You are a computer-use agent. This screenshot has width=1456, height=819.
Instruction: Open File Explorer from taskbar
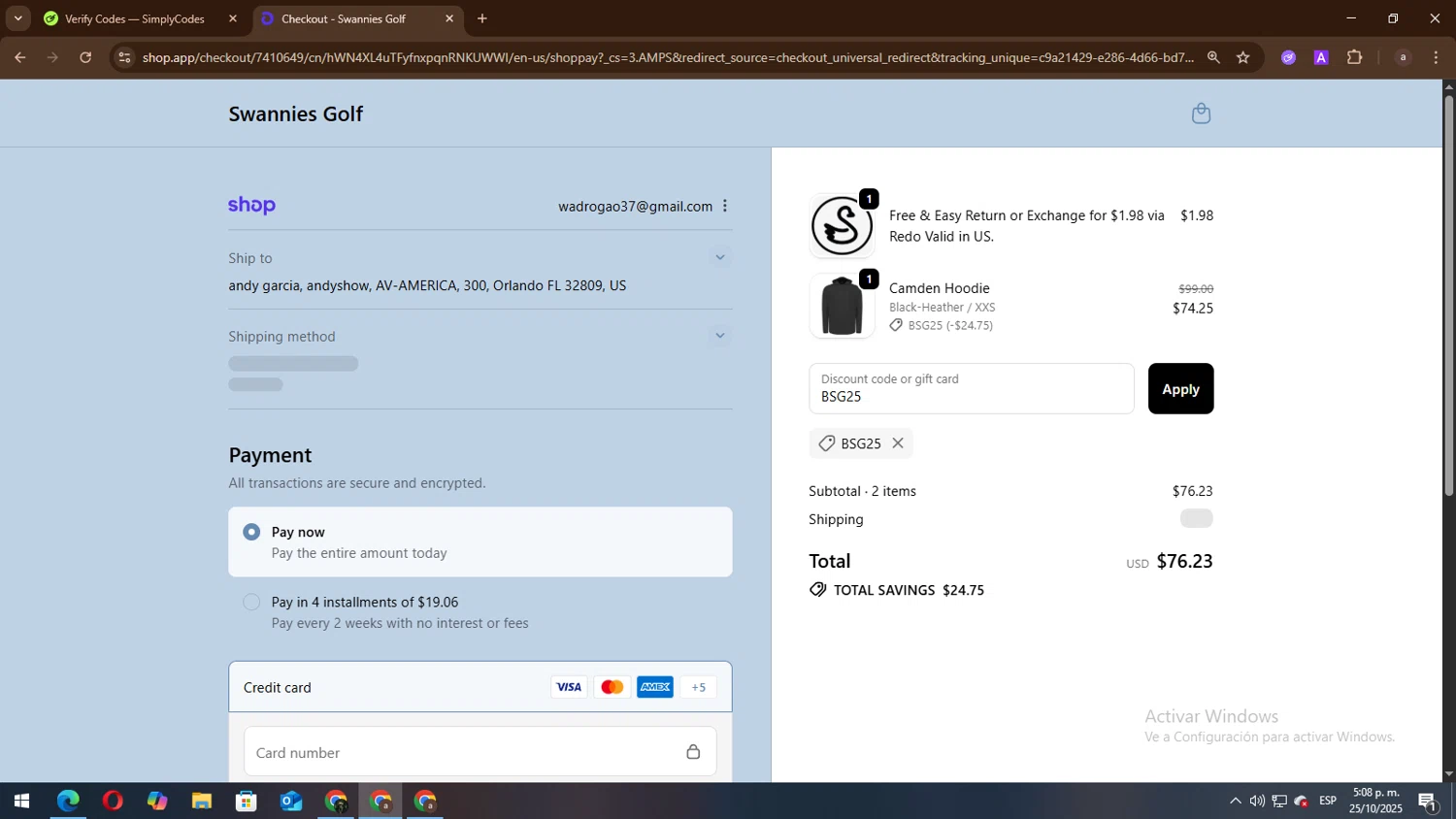[202, 802]
